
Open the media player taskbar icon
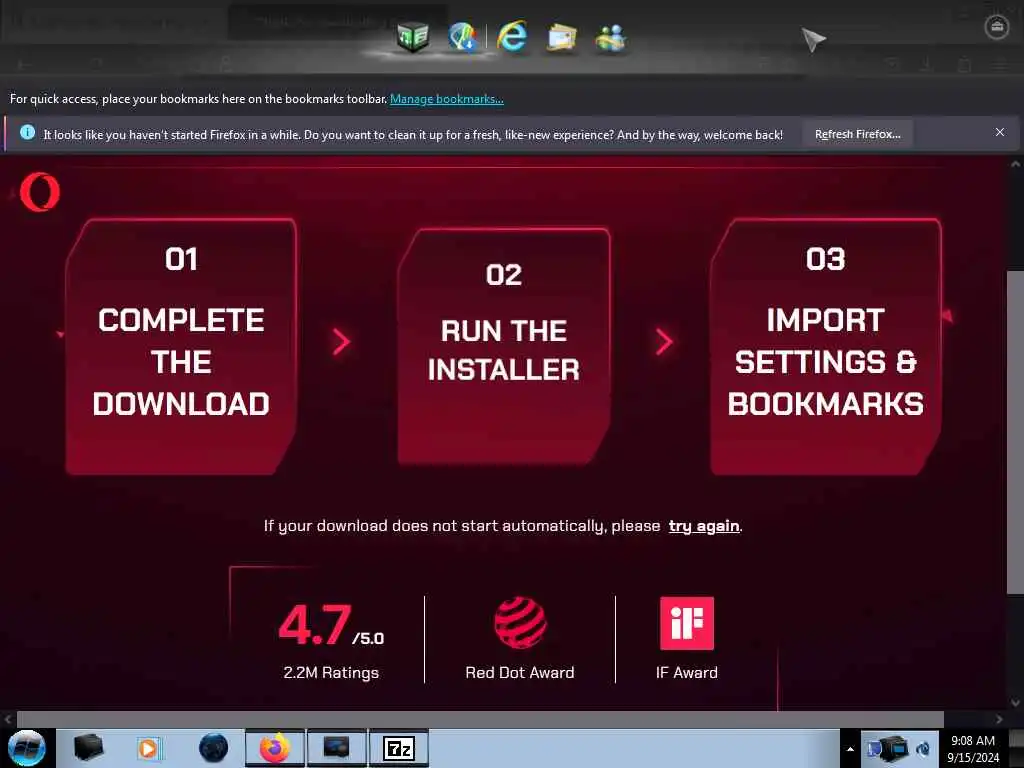(x=150, y=748)
